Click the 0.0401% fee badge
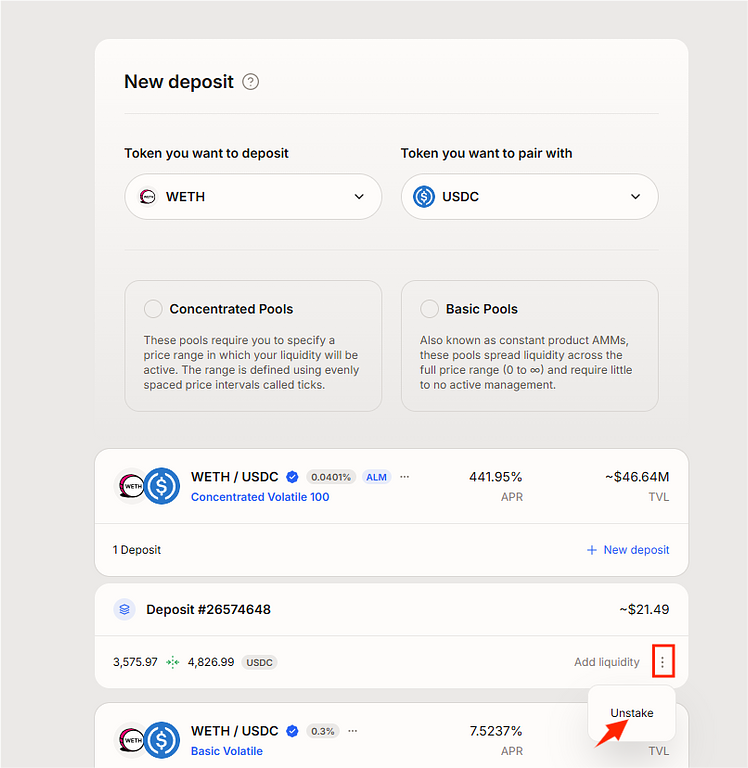This screenshot has height=768, width=748. (x=330, y=477)
